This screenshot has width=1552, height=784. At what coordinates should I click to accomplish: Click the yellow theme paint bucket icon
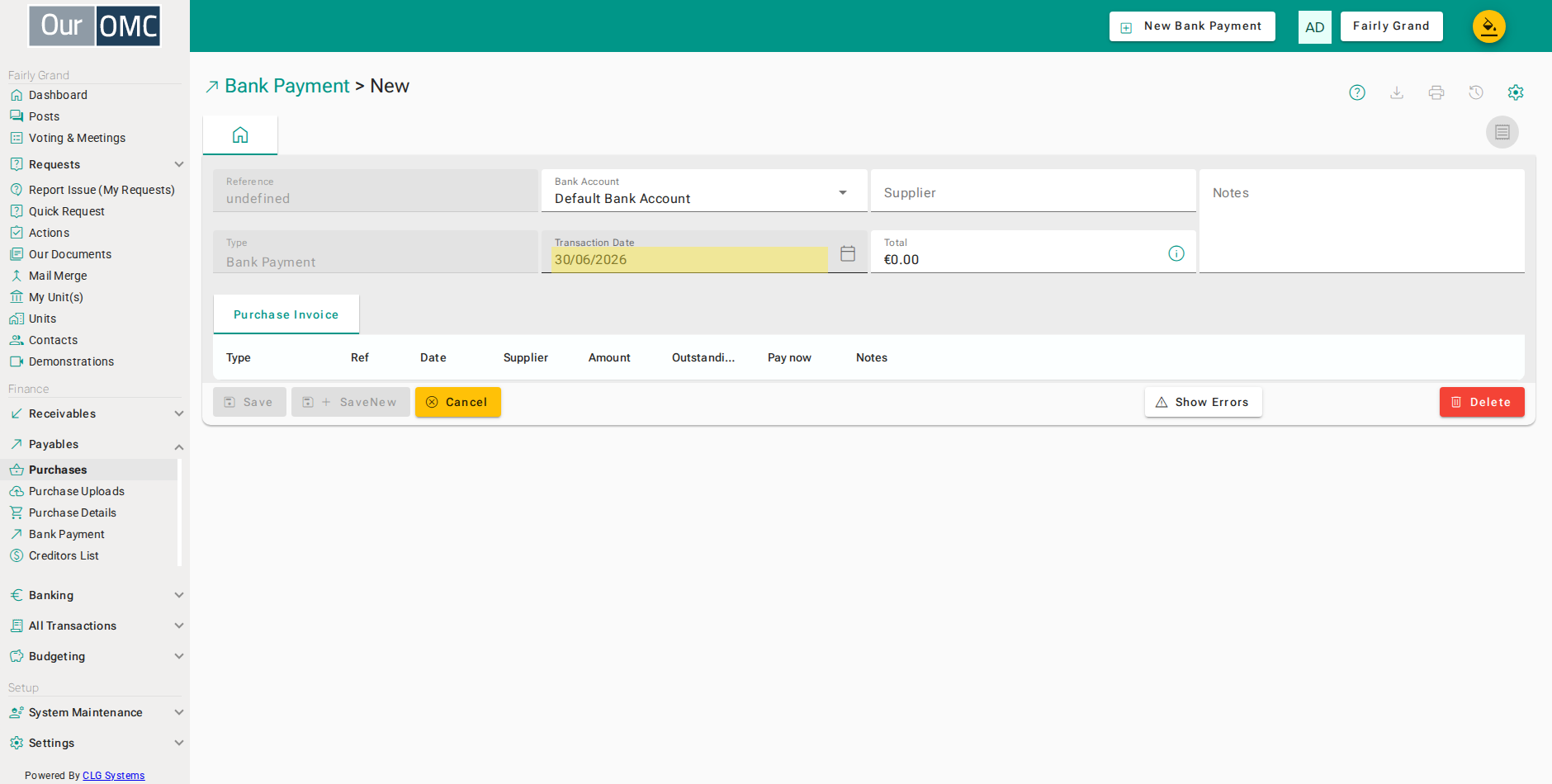(1489, 26)
